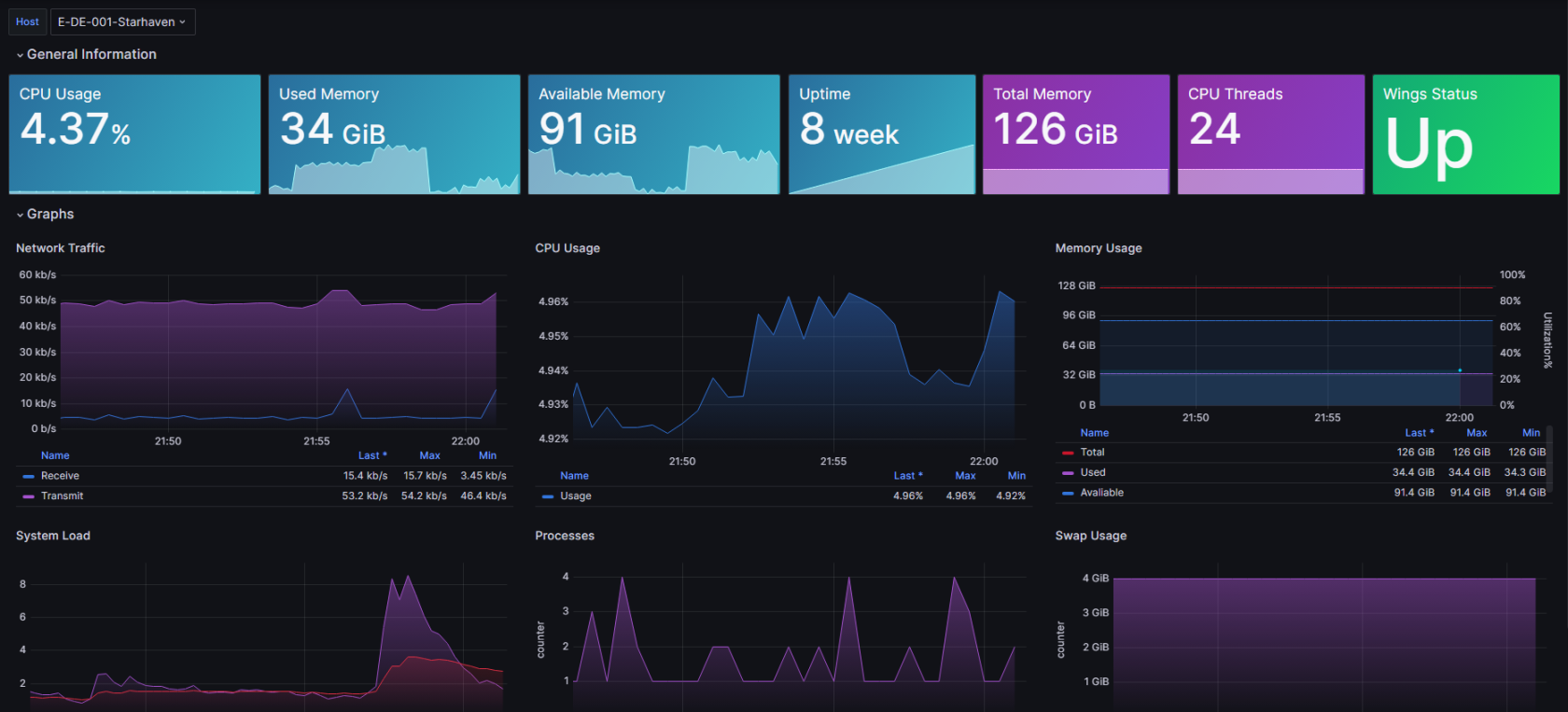Click the 4.92% CPU usage min value
The height and width of the screenshot is (712, 1568).
[1011, 496]
